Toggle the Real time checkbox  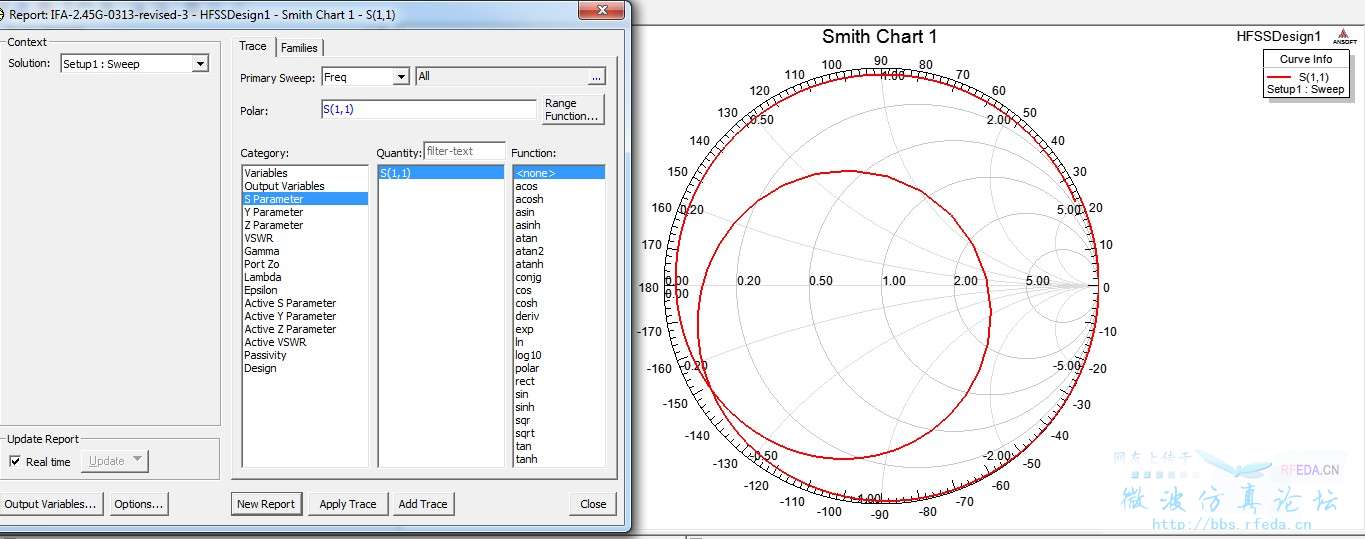click(x=14, y=461)
